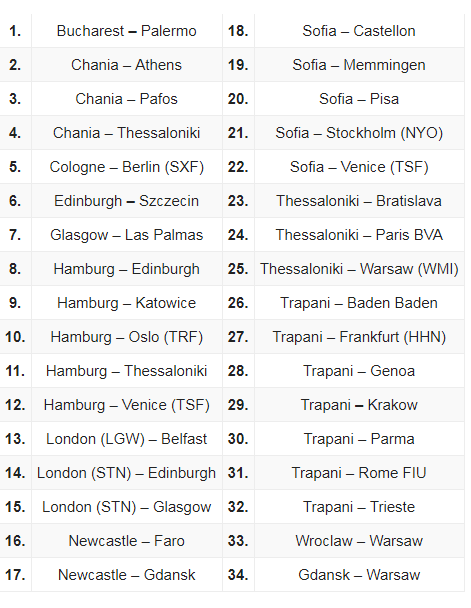Click Trapani – Frankfurt (HHN) route

click(x=359, y=337)
